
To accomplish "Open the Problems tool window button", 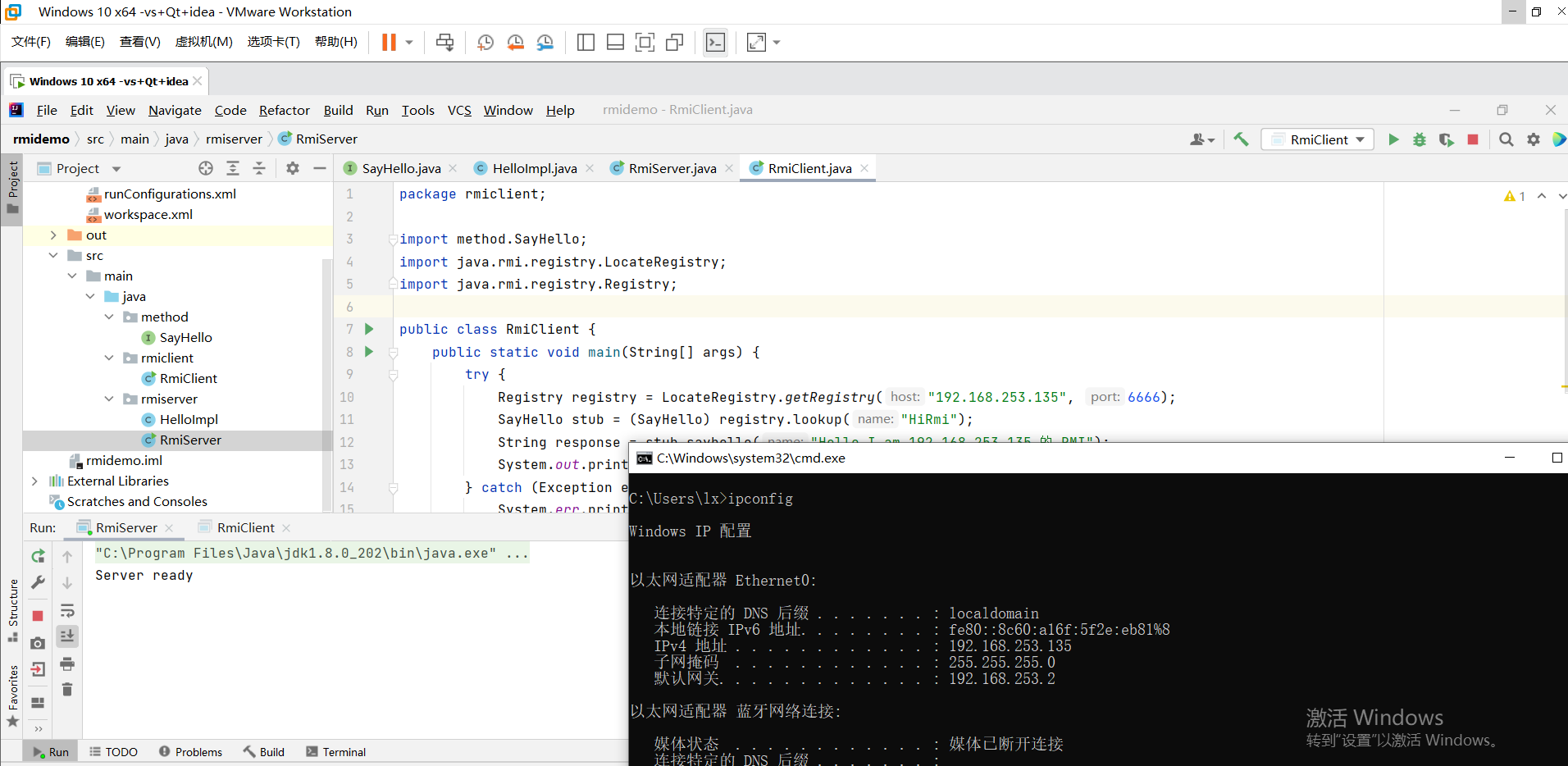I will pos(190,752).
